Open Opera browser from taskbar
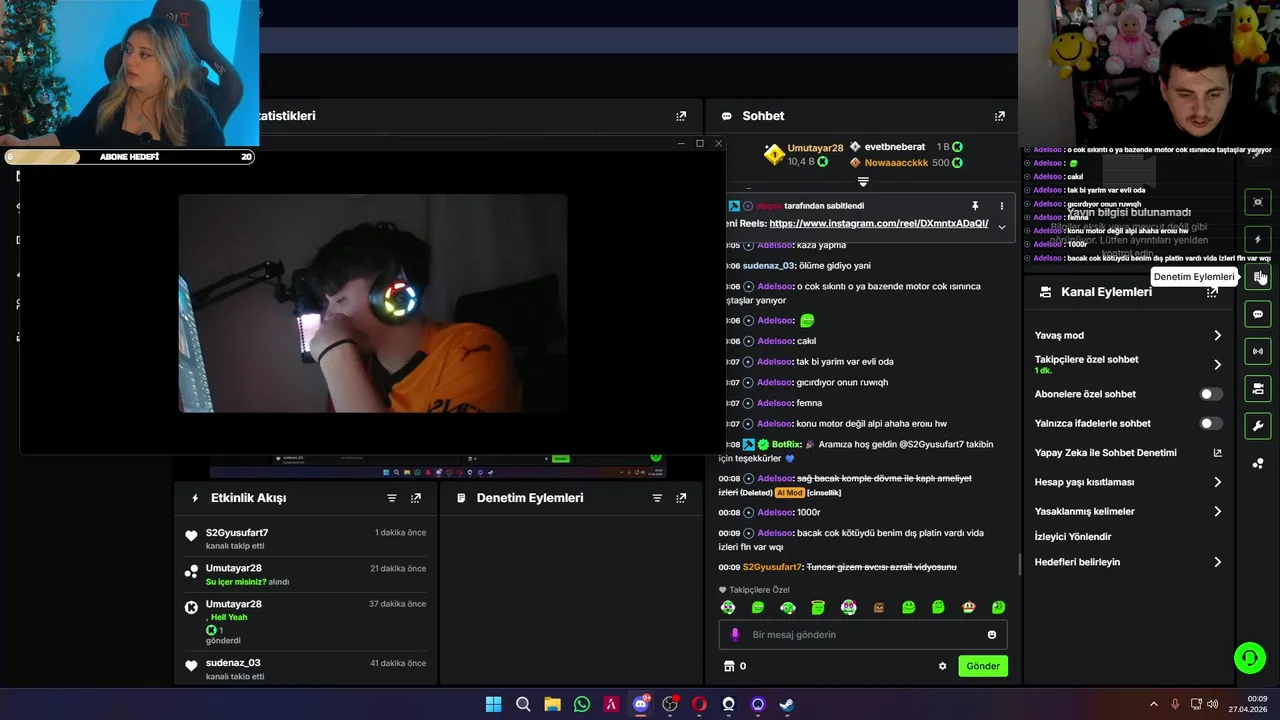This screenshot has height=720, width=1280. [699, 704]
